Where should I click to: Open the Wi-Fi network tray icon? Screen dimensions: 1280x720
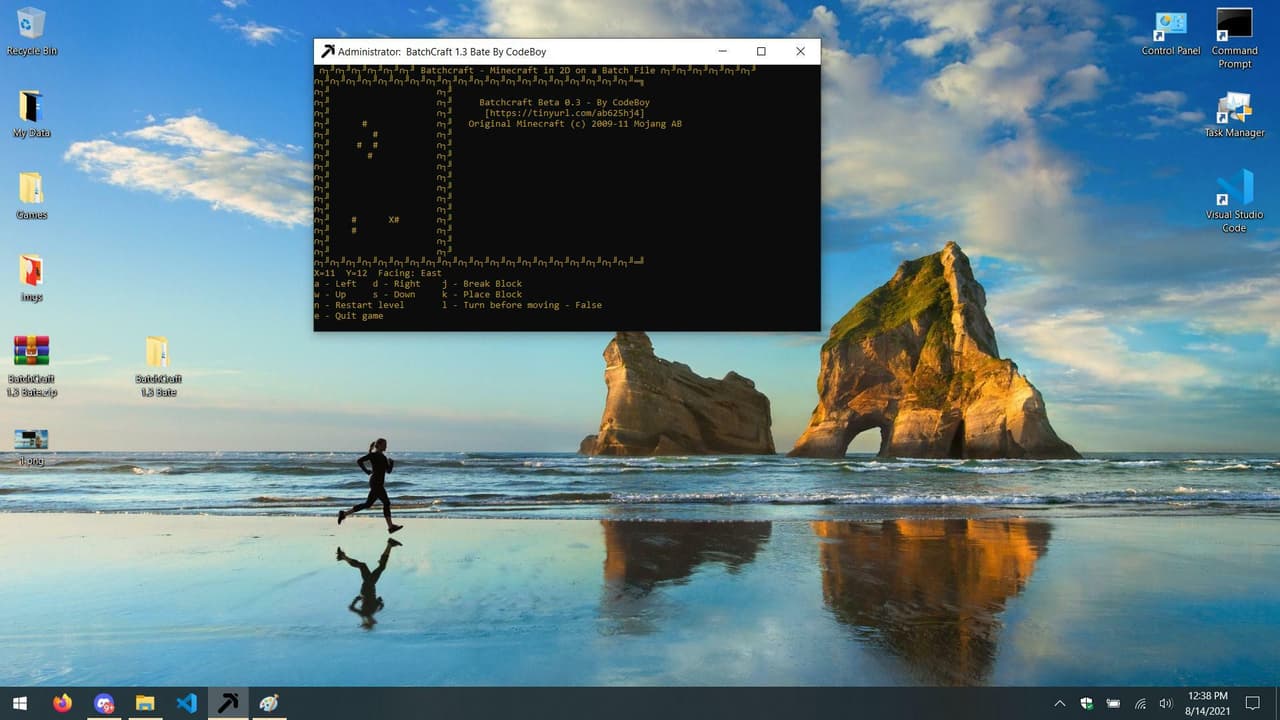(1139, 703)
